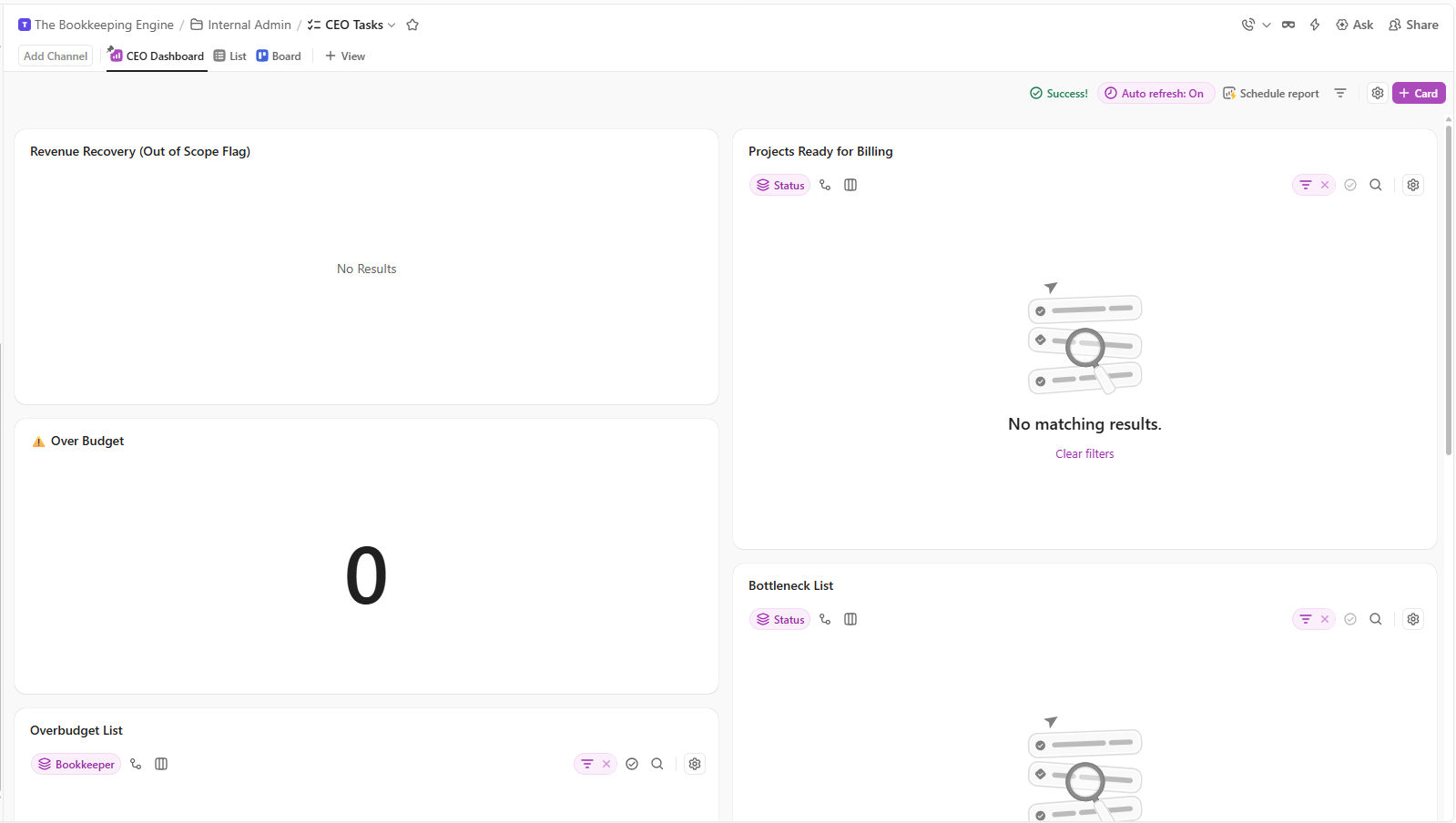Screen dimensions: 1456x823
Task: Open the automations lightning bolt icon
Action: coord(1315,25)
